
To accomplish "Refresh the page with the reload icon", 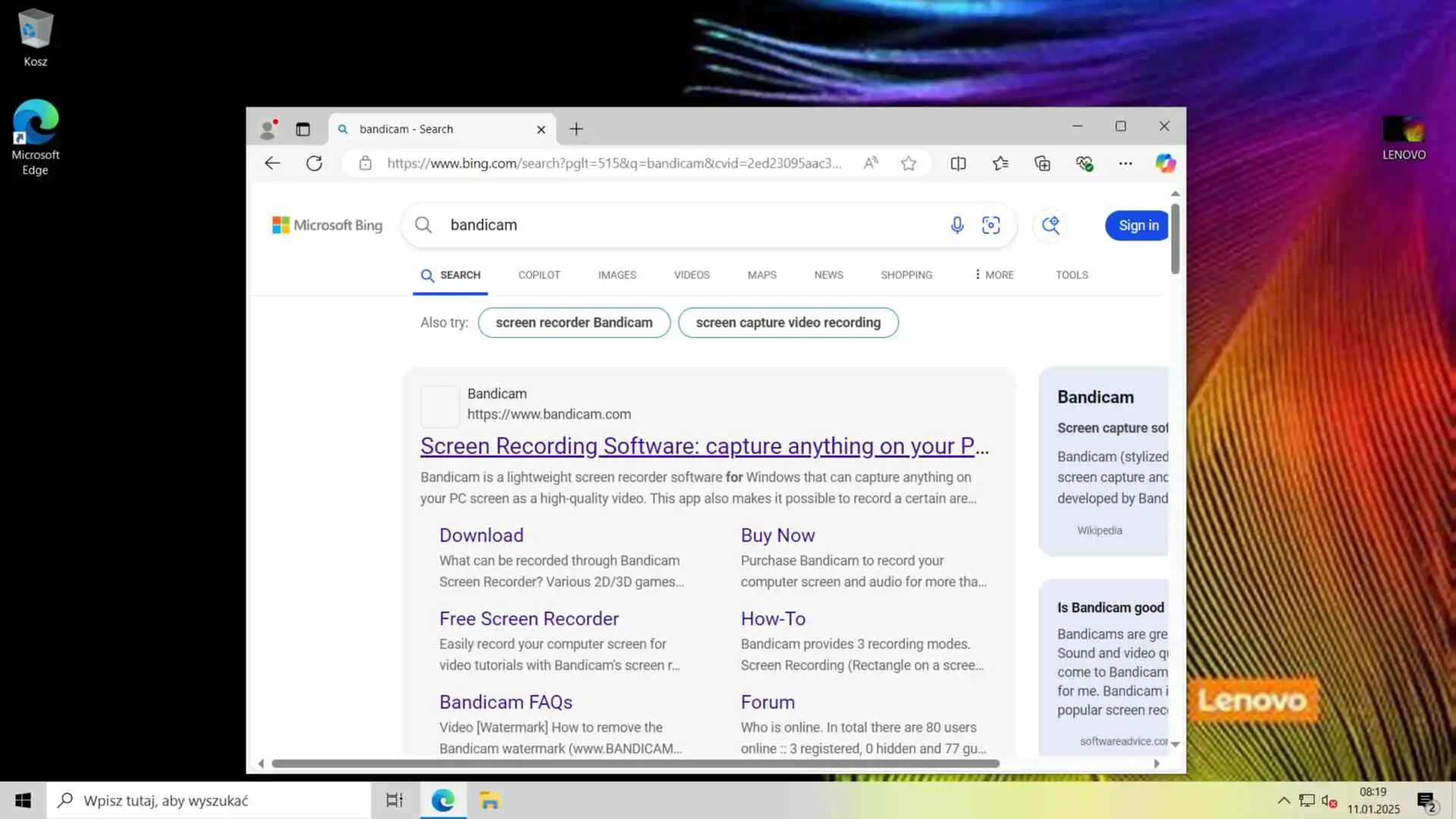I will pos(314,163).
